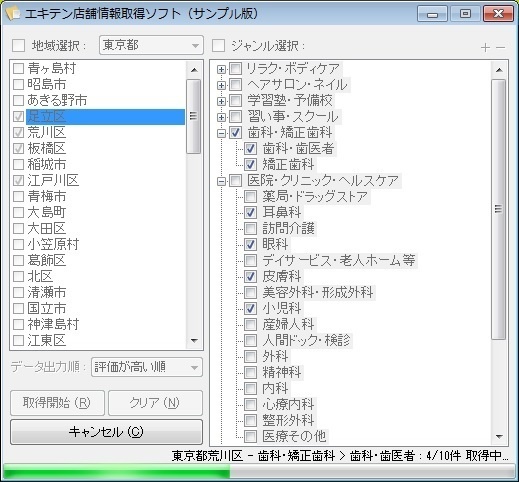Screen dimensions: 519x482
Task: Minimize the エキテン window
Action: click(432, 14)
